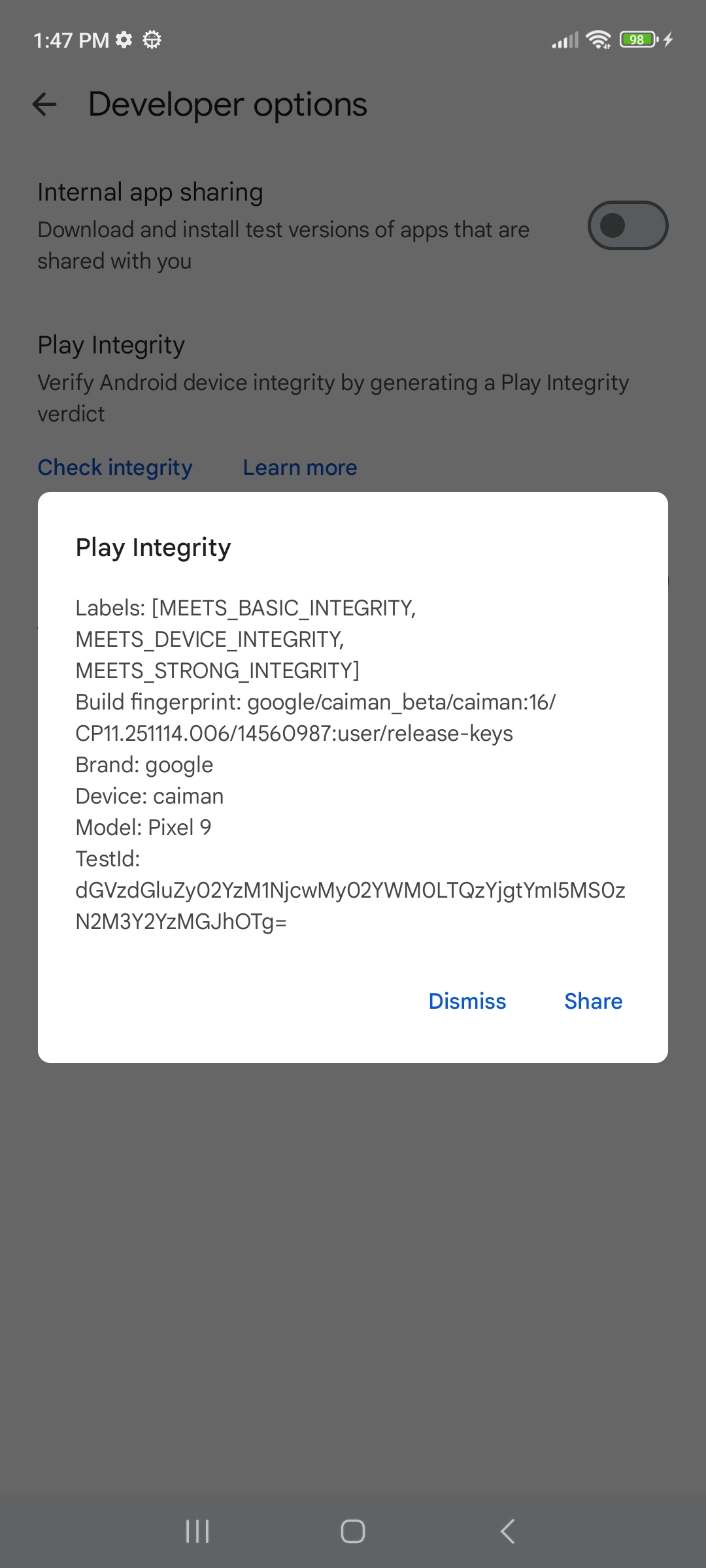Screen dimensions: 706x1568
Task: Tap the back arrow beside Developer options
Action: [x=44, y=105]
